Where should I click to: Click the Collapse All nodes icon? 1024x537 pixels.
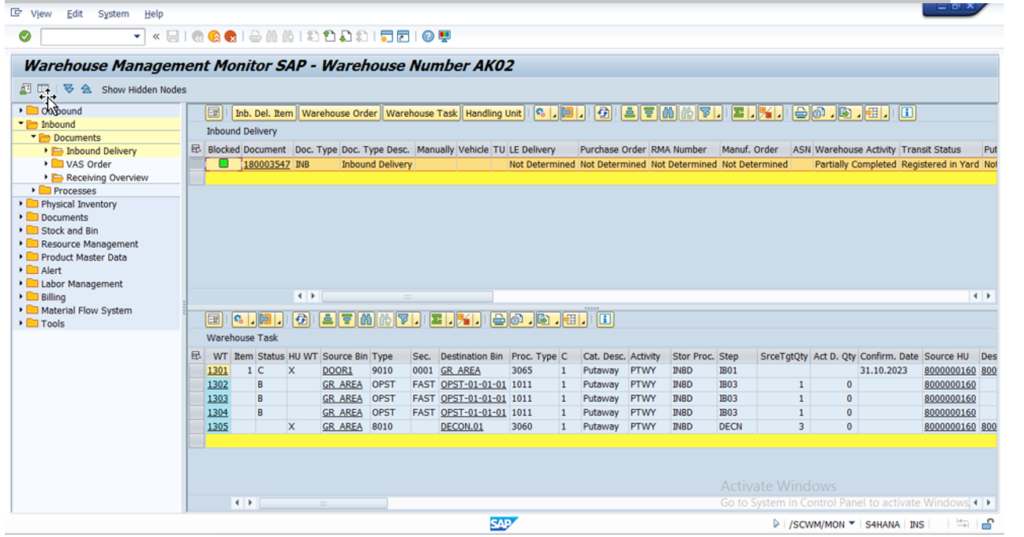tap(86, 89)
